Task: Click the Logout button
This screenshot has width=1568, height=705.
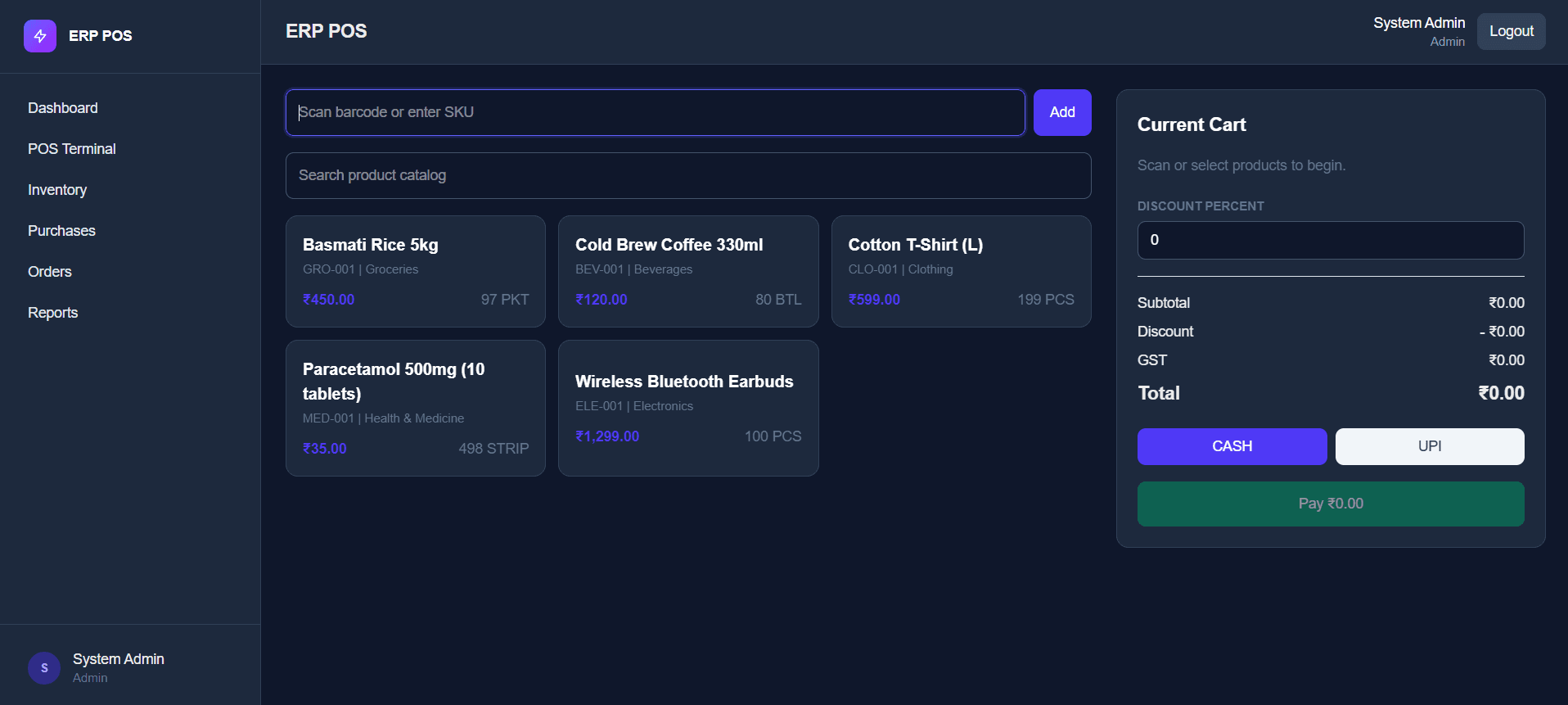Action: (1511, 31)
